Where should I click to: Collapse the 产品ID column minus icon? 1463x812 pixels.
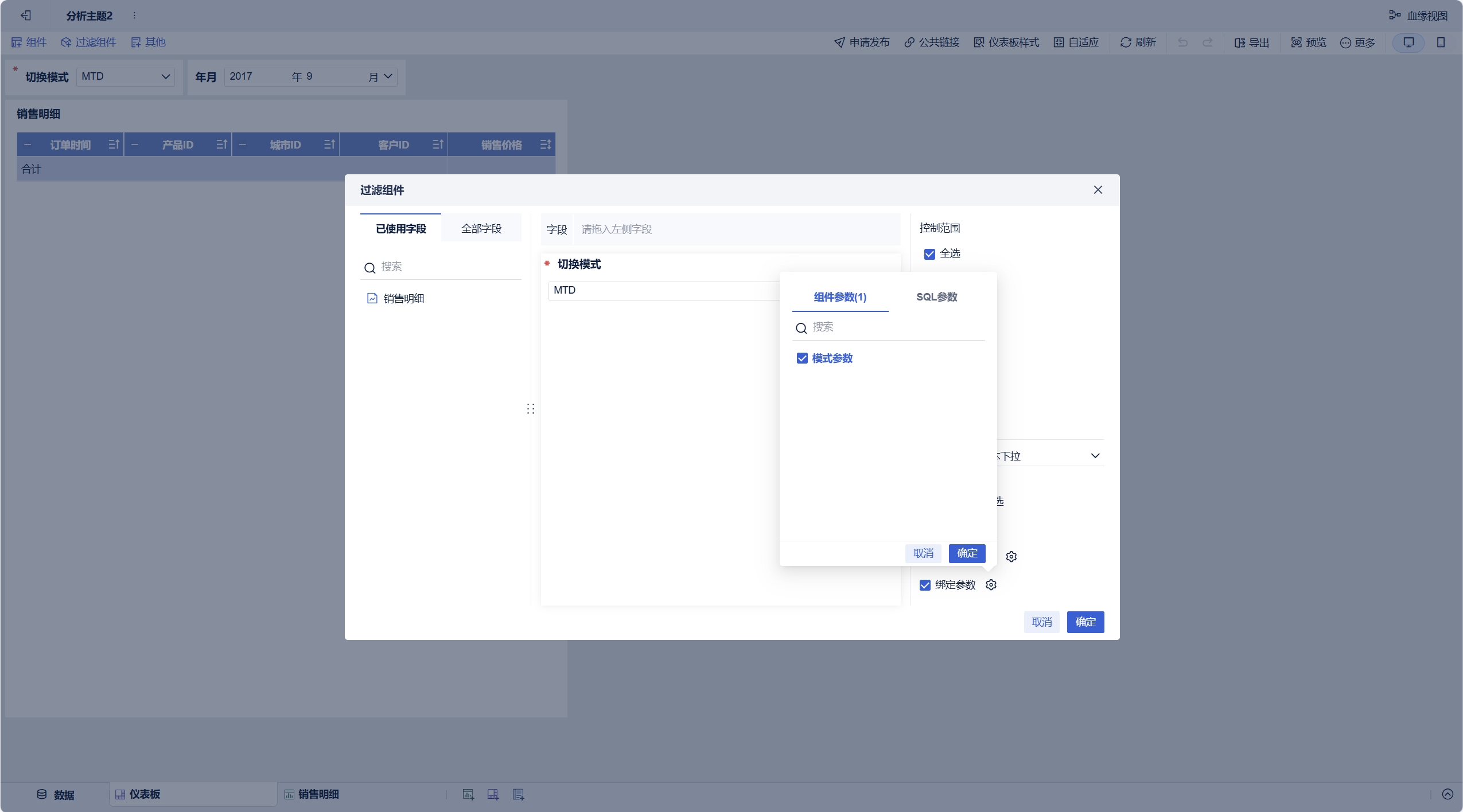[x=135, y=145]
